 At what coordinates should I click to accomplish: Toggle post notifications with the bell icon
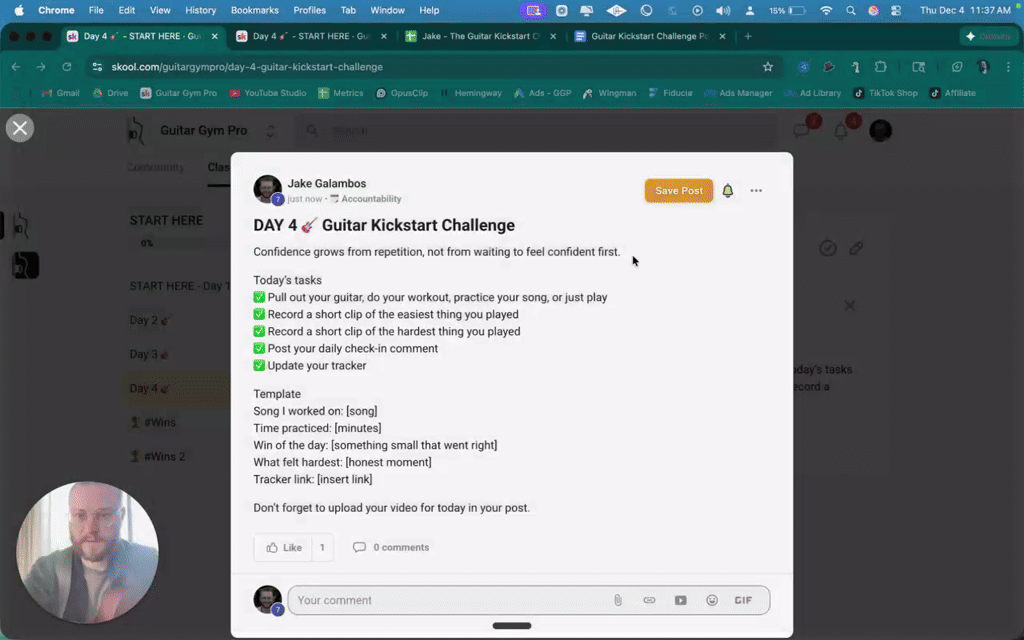click(x=728, y=190)
